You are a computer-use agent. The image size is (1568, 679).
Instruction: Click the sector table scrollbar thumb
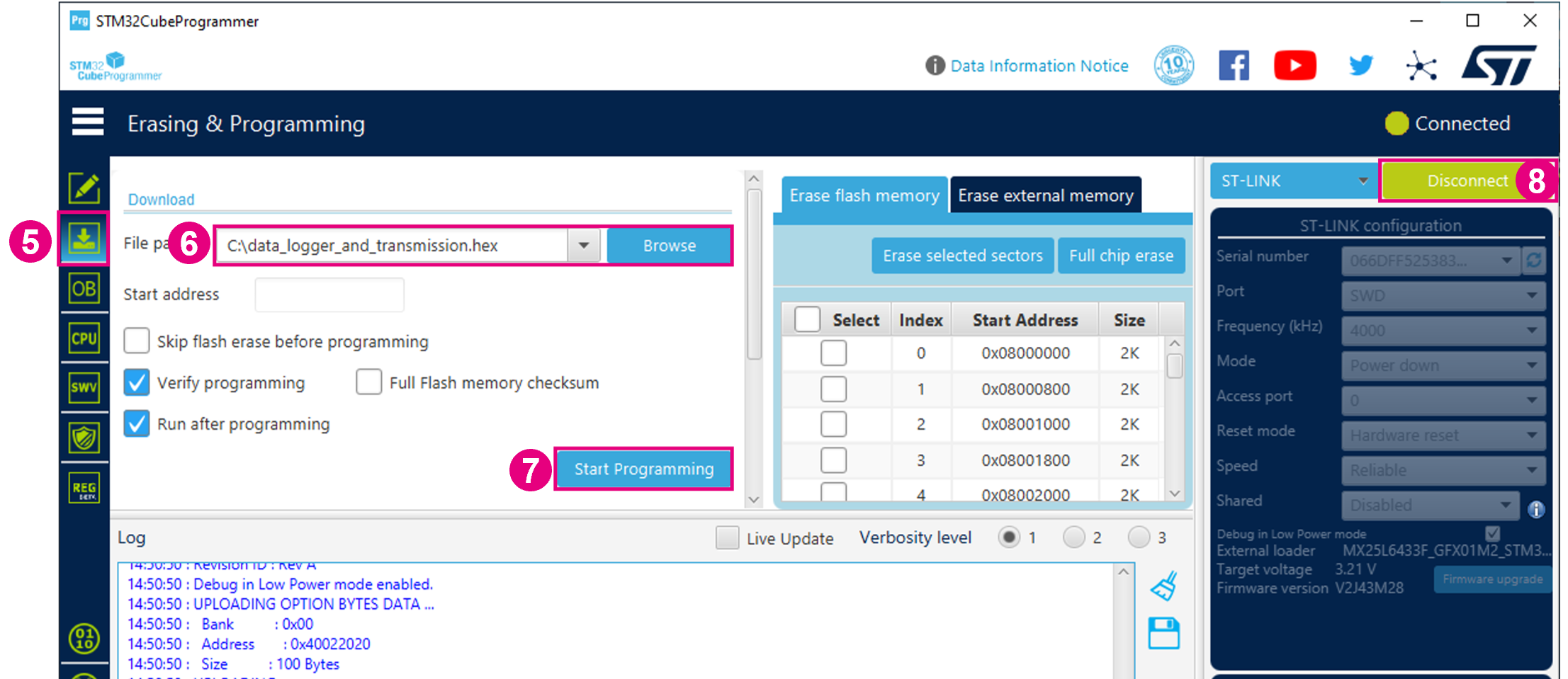tap(1174, 366)
